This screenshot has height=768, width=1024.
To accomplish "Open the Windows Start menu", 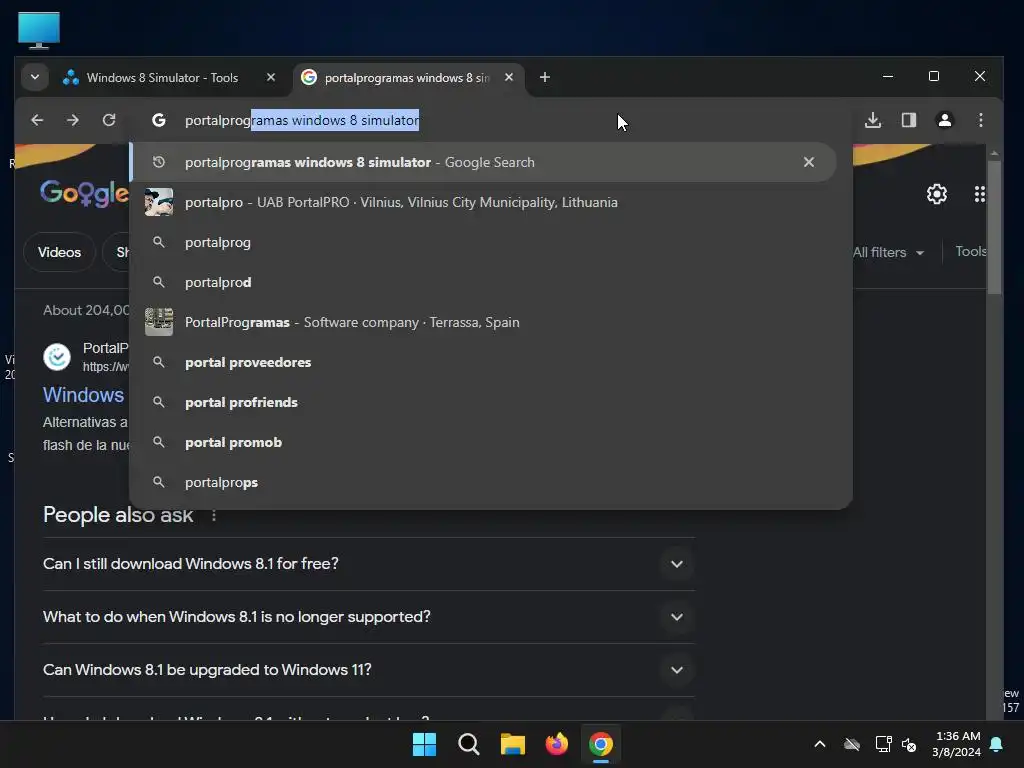I will click(x=424, y=744).
